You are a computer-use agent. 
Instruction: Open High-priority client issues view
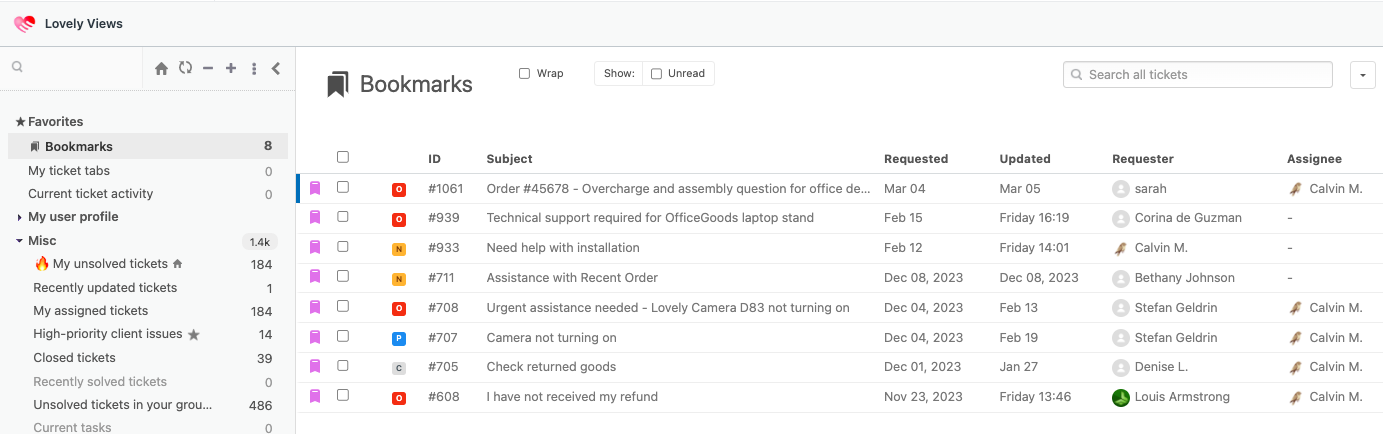coord(108,335)
